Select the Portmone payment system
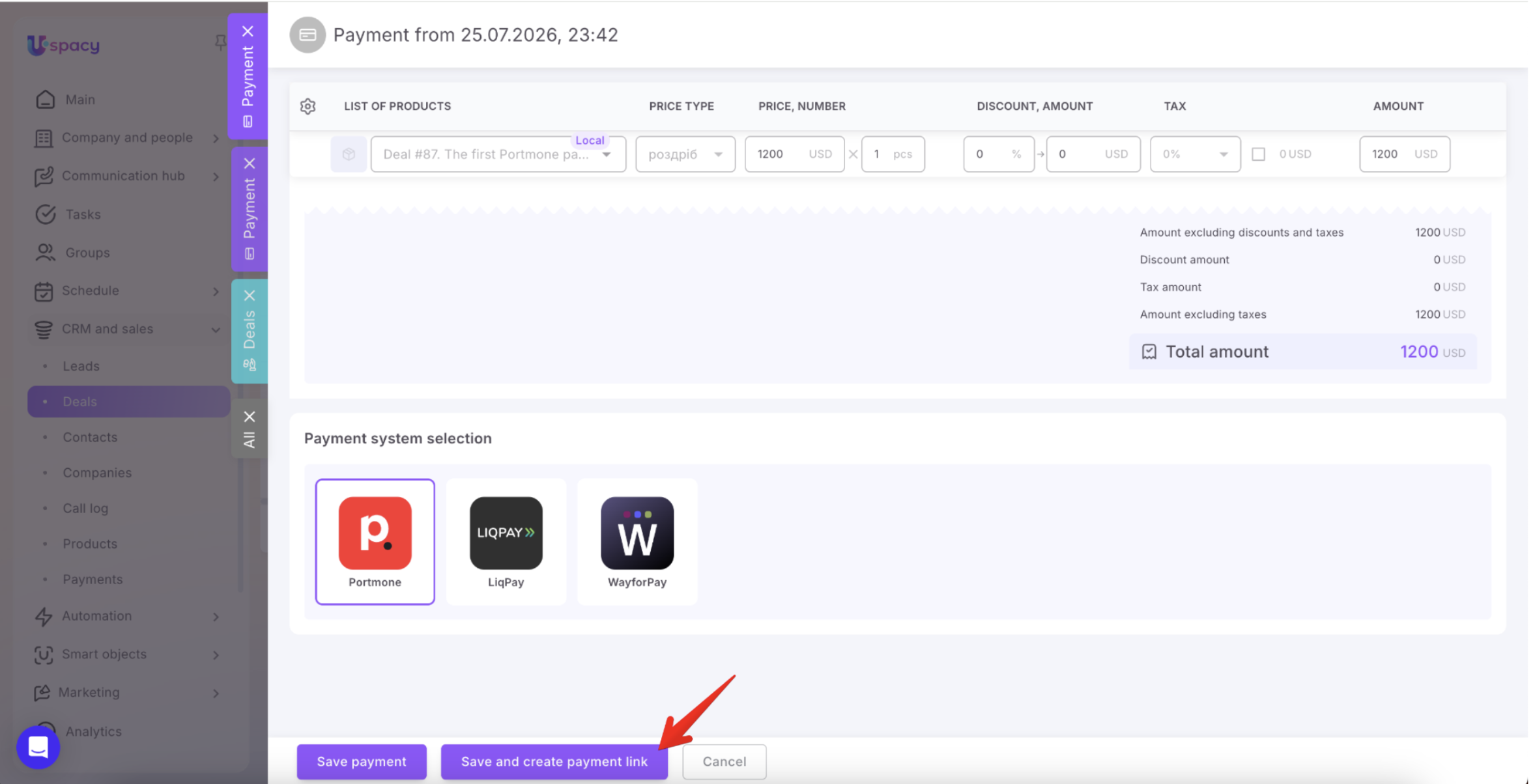Image resolution: width=1535 pixels, height=784 pixels. pos(375,542)
